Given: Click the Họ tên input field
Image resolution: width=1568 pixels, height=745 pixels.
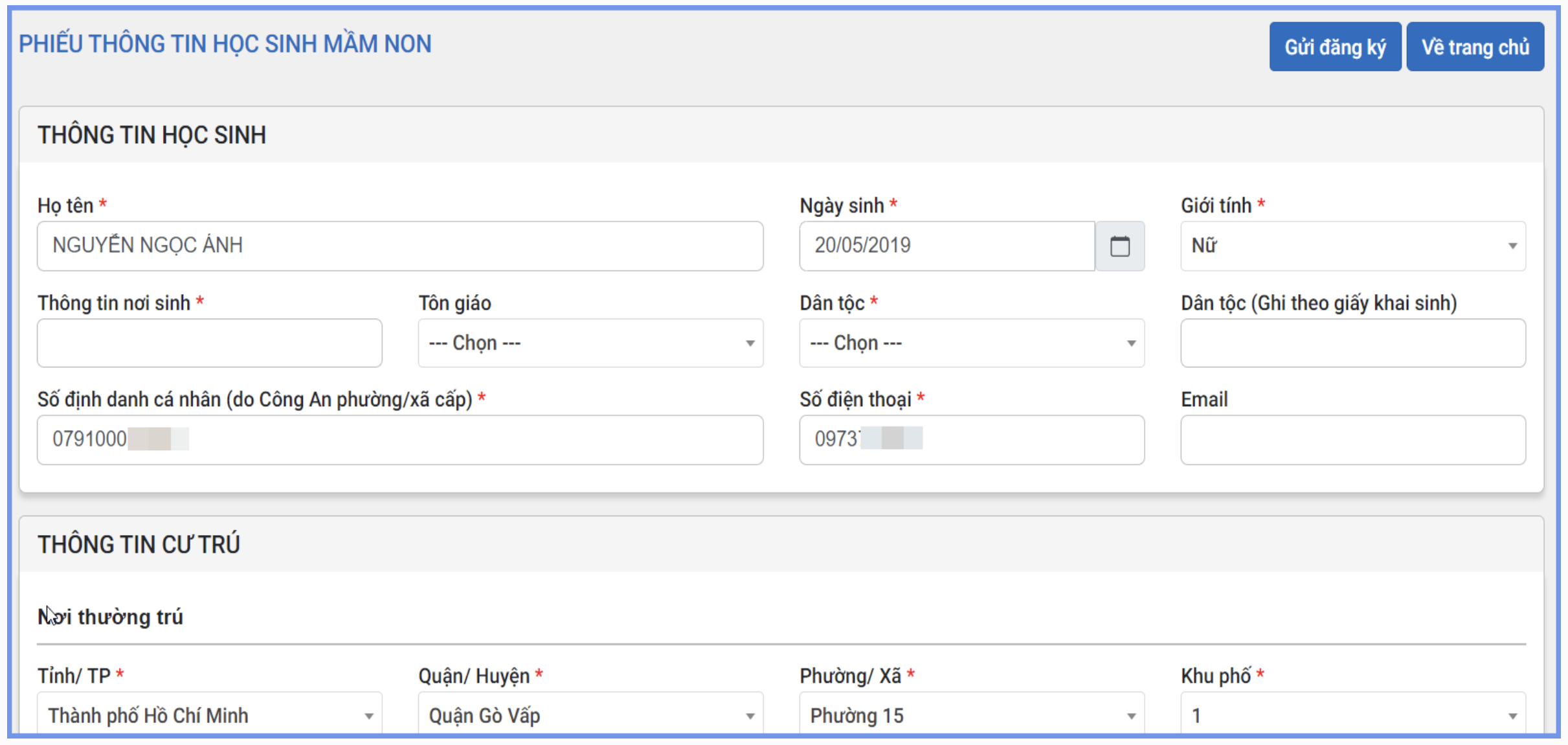Looking at the screenshot, I should pos(399,246).
